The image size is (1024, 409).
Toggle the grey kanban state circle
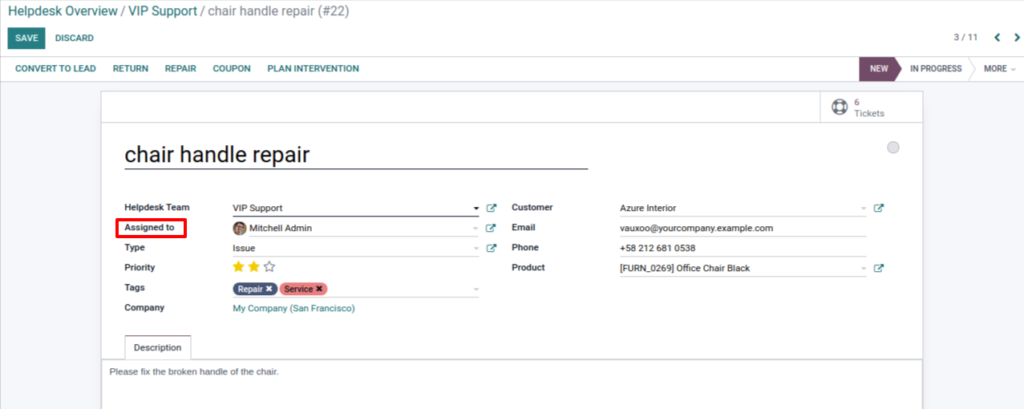point(893,148)
